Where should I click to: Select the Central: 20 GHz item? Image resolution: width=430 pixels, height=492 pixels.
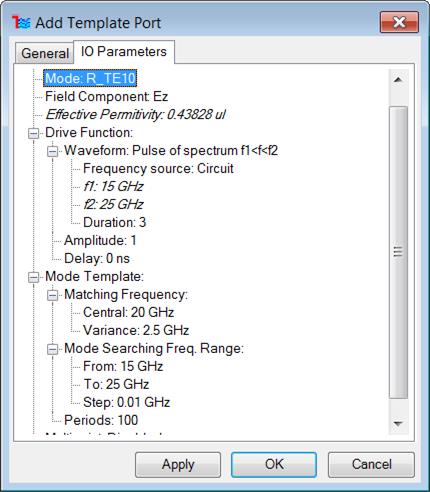click(128, 312)
